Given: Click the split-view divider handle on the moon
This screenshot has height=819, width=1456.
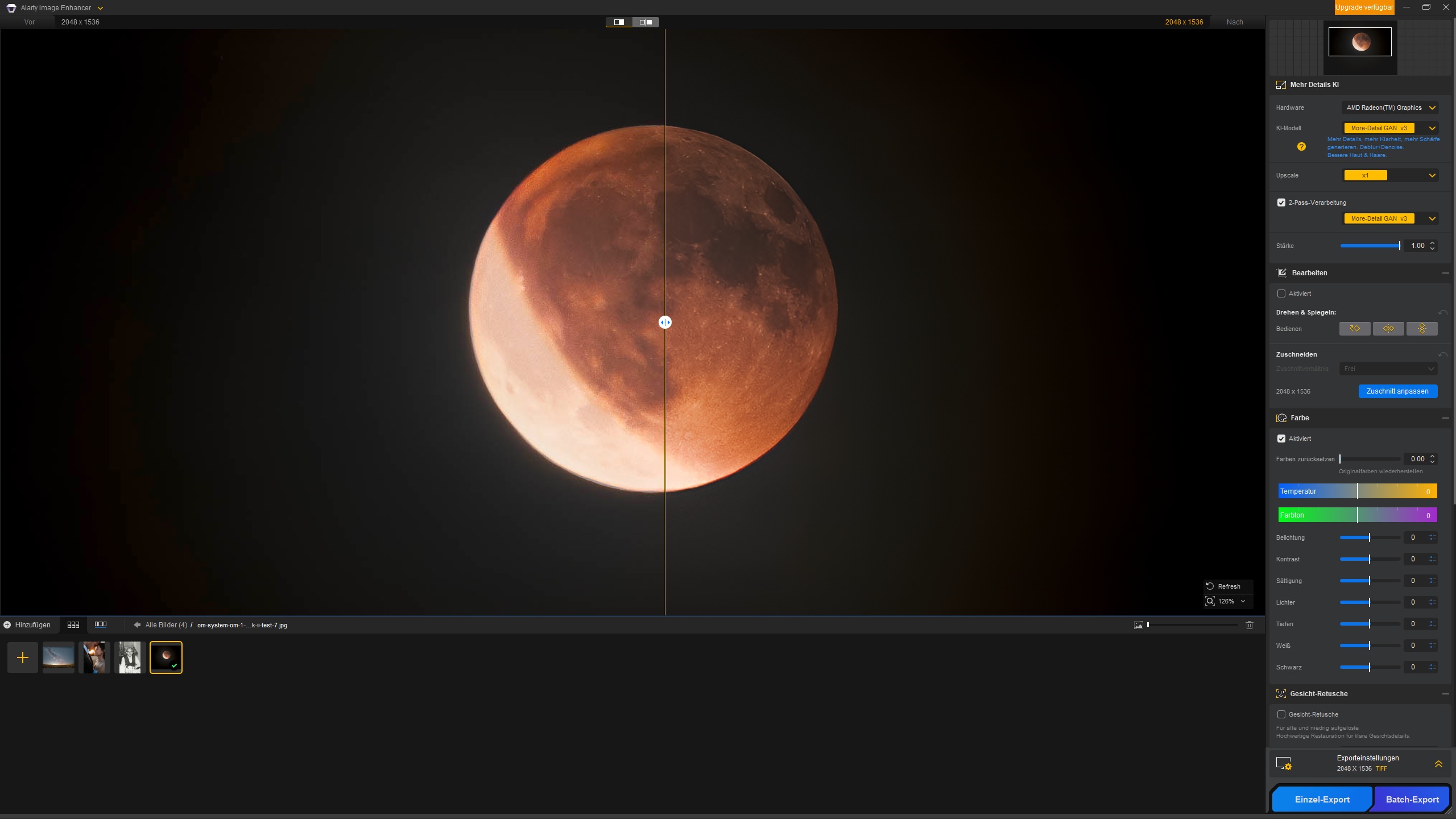Looking at the screenshot, I should [665, 322].
